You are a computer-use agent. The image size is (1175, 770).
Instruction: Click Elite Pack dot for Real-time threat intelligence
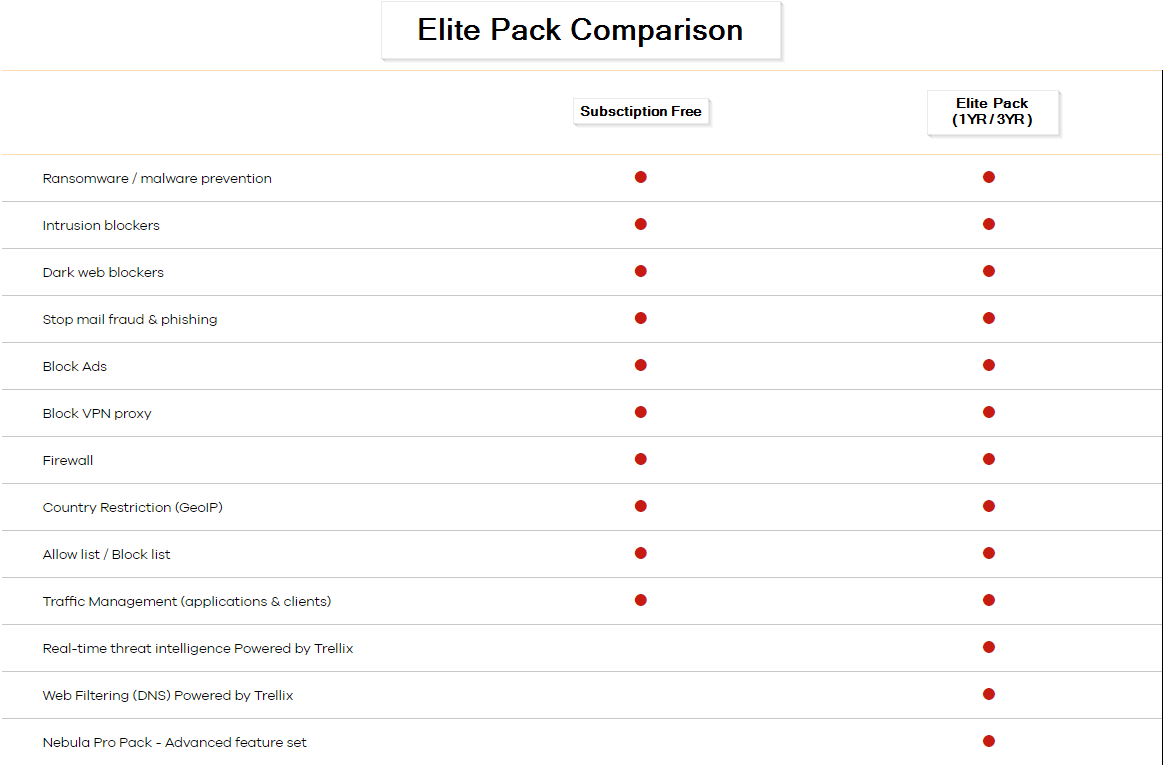(x=989, y=647)
